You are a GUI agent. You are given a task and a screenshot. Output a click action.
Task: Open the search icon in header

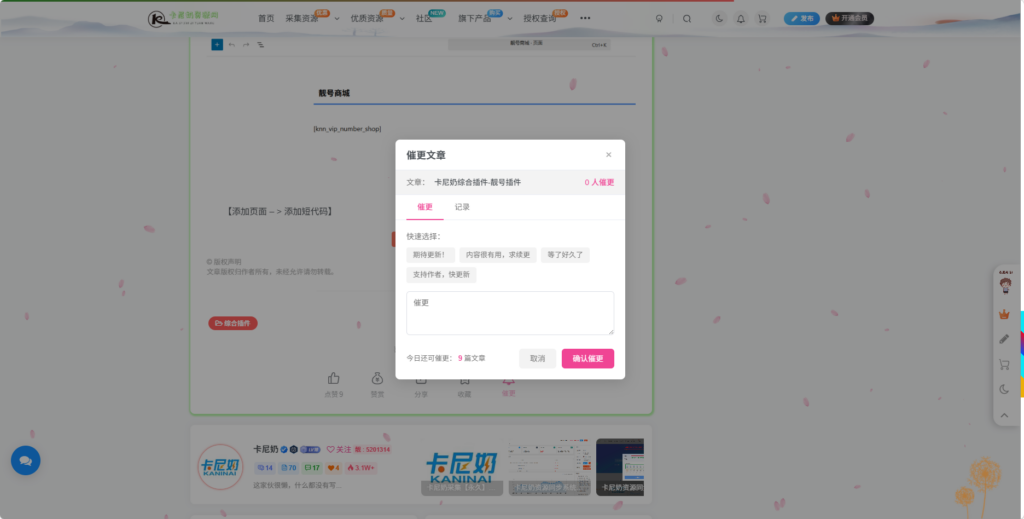coord(687,19)
